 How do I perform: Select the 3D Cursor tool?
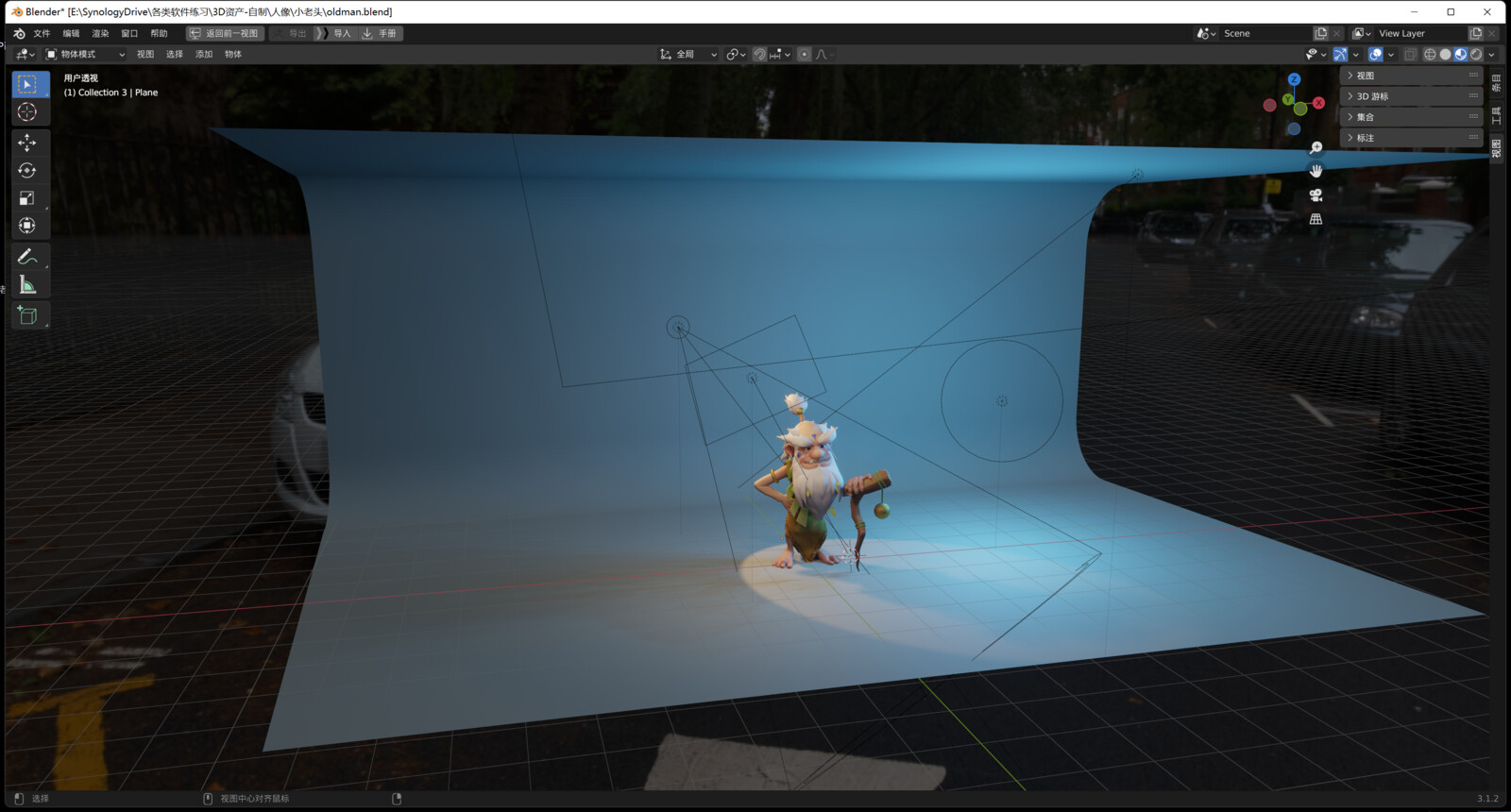[x=27, y=112]
